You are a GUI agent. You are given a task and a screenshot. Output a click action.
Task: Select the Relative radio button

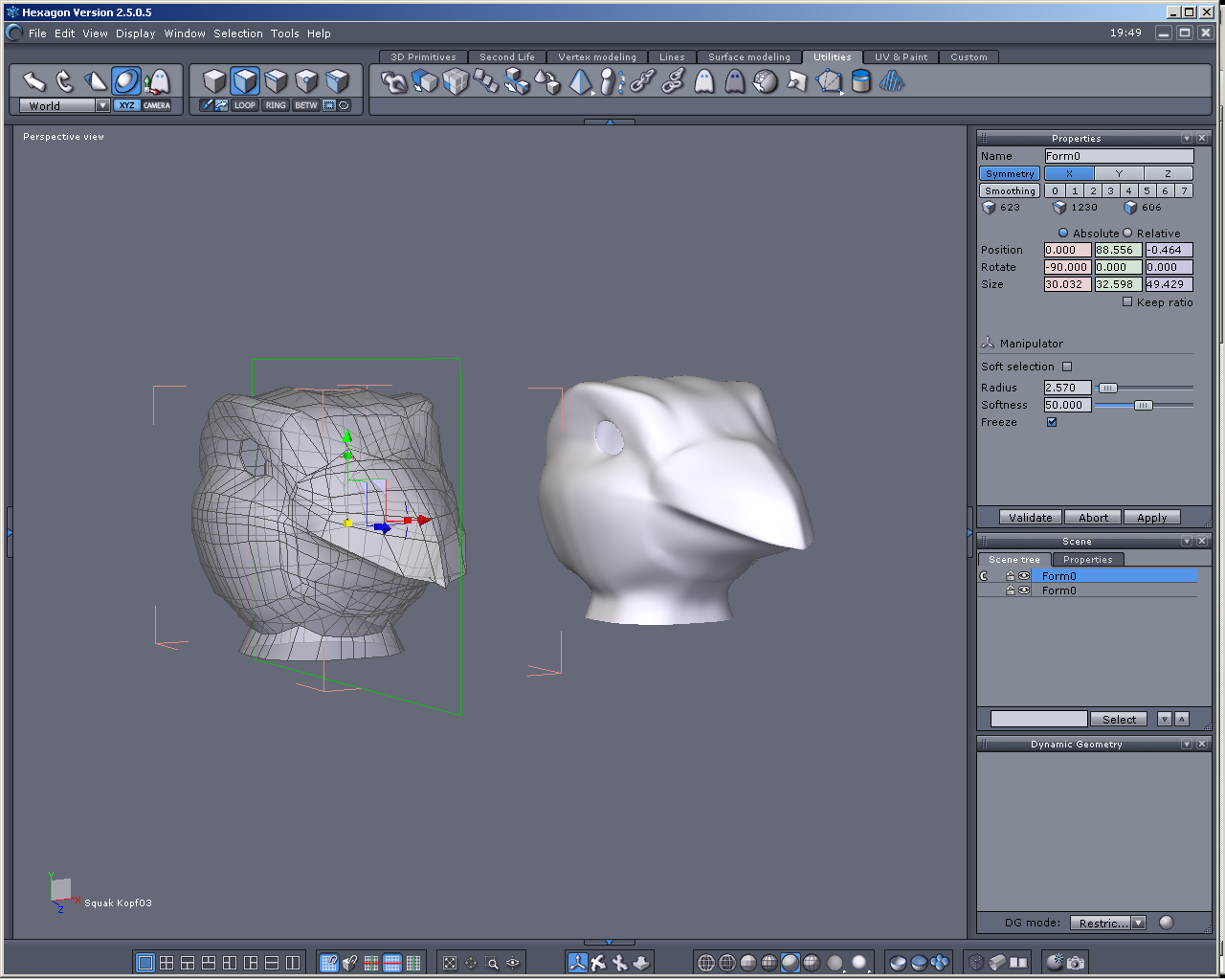1127,234
